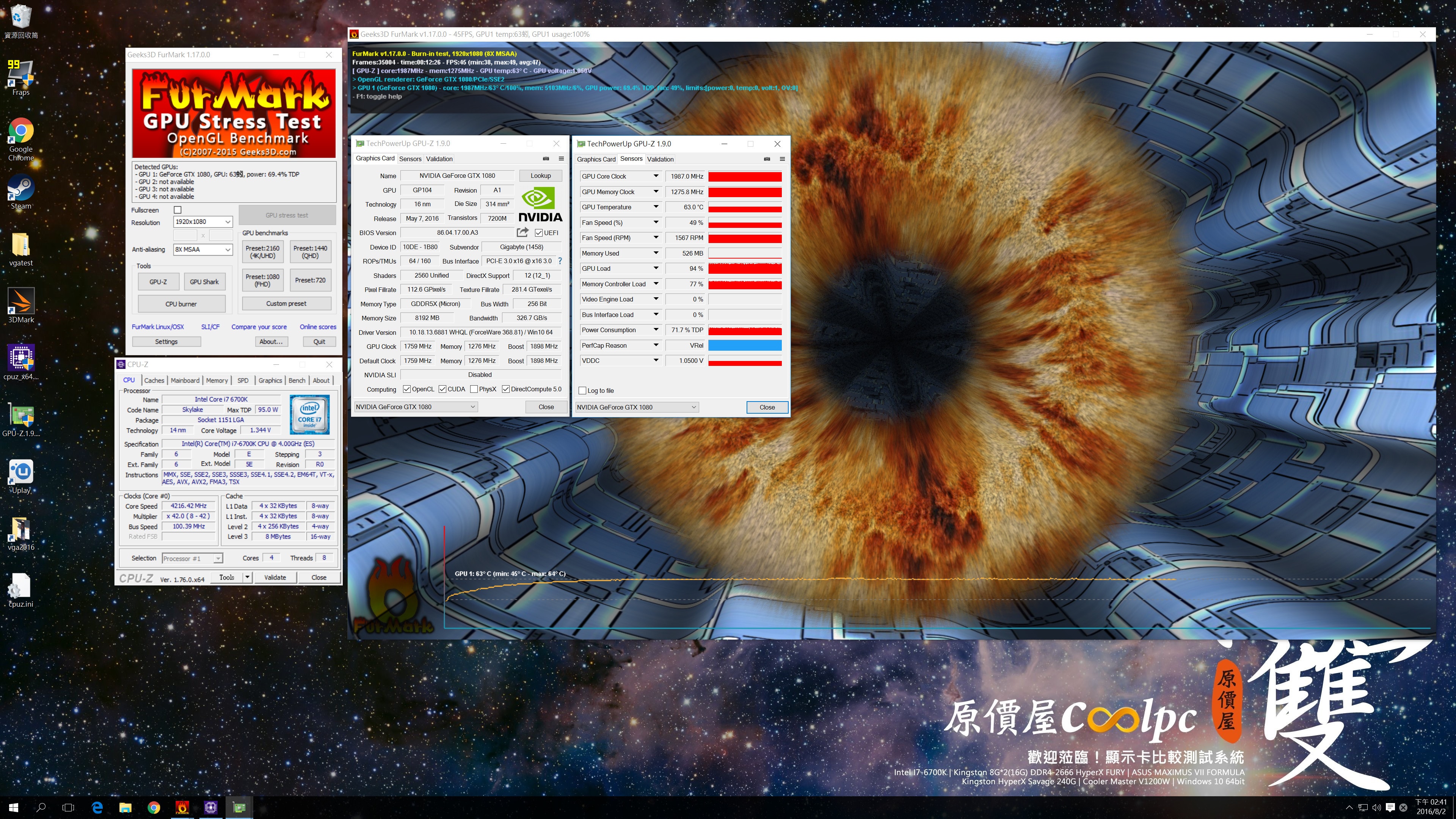The image size is (1456, 819).
Task: Click the Windows Start button
Action: coord(14,808)
